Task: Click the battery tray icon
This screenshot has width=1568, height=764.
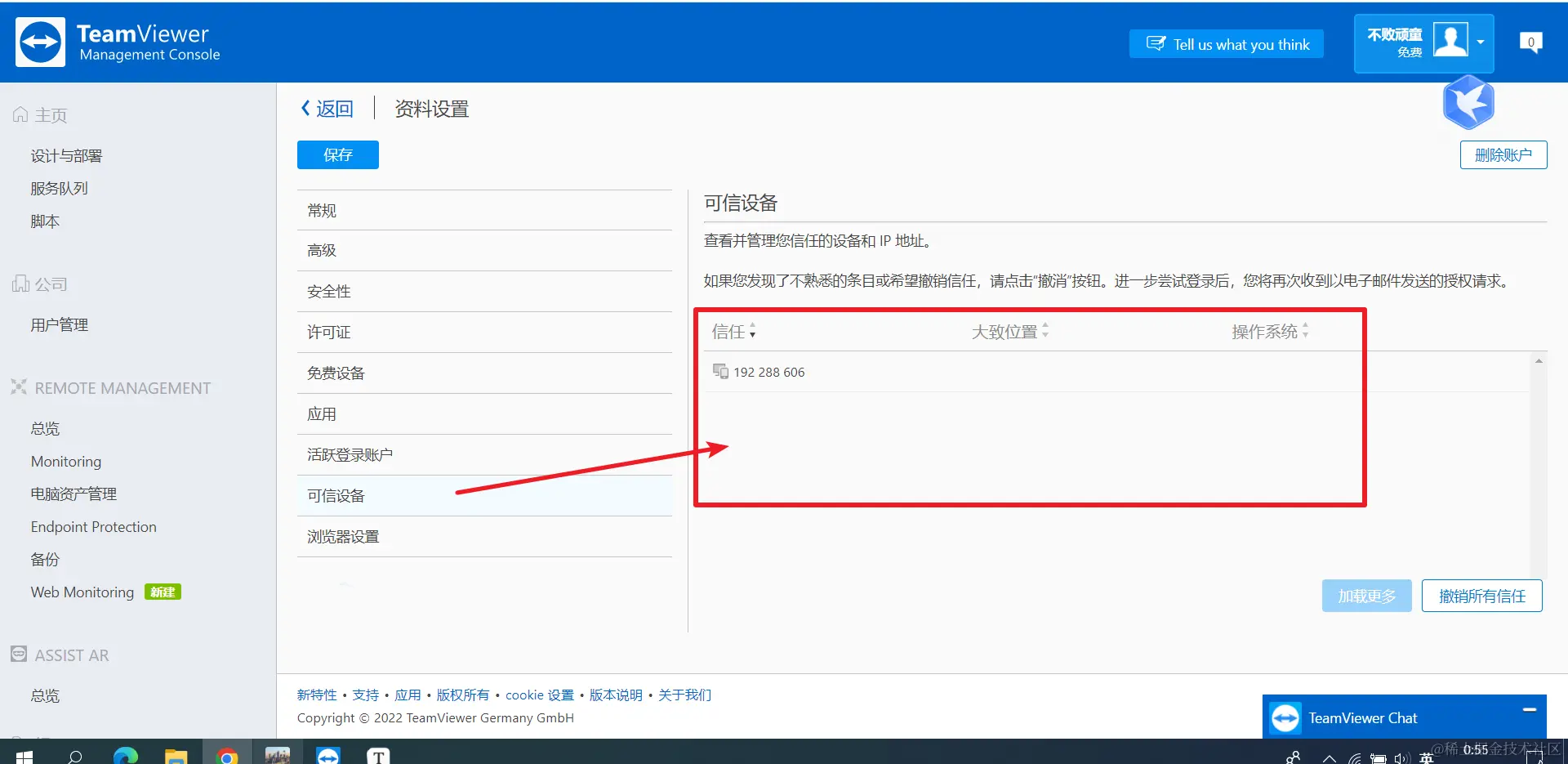Action: click(1379, 759)
